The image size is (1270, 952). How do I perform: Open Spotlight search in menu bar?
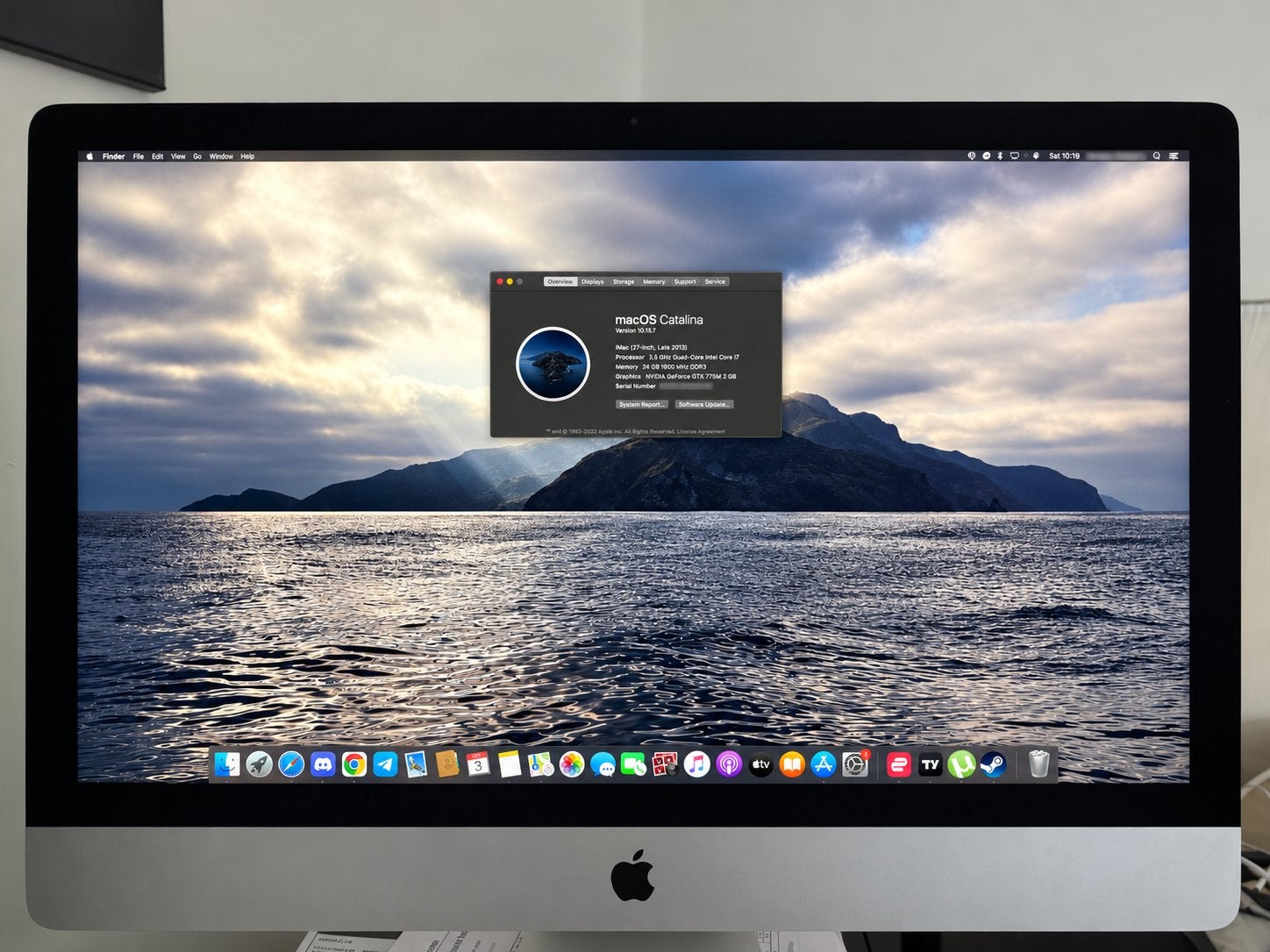pyautogui.click(x=1156, y=156)
